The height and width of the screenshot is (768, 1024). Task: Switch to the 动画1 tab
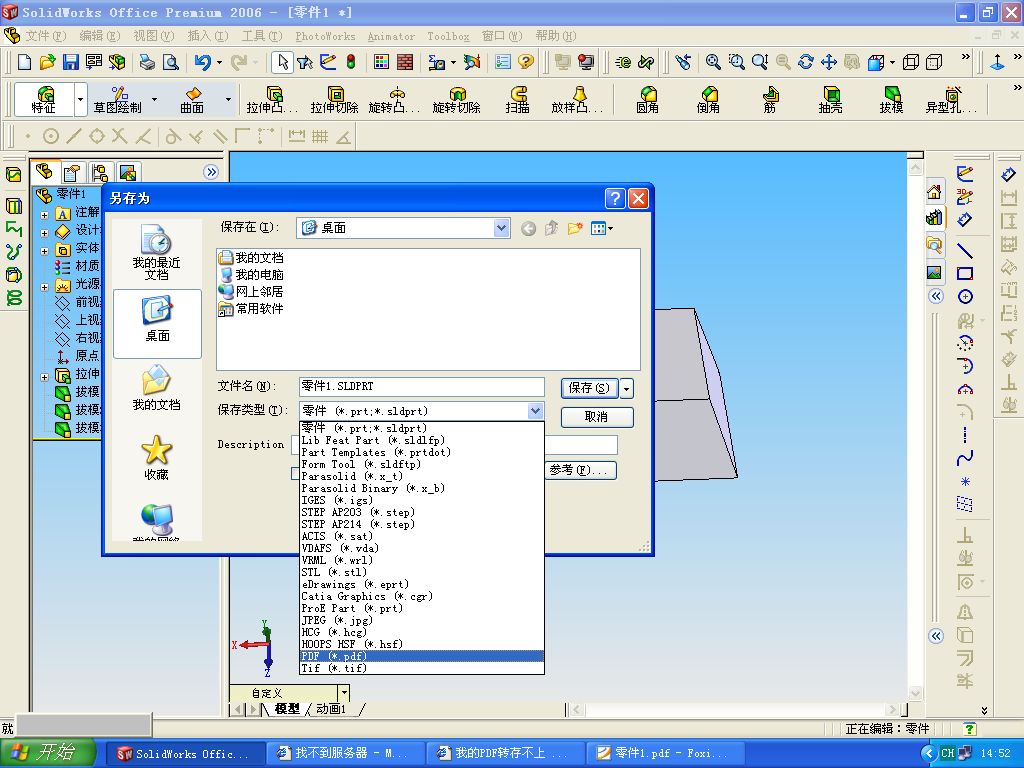point(331,709)
